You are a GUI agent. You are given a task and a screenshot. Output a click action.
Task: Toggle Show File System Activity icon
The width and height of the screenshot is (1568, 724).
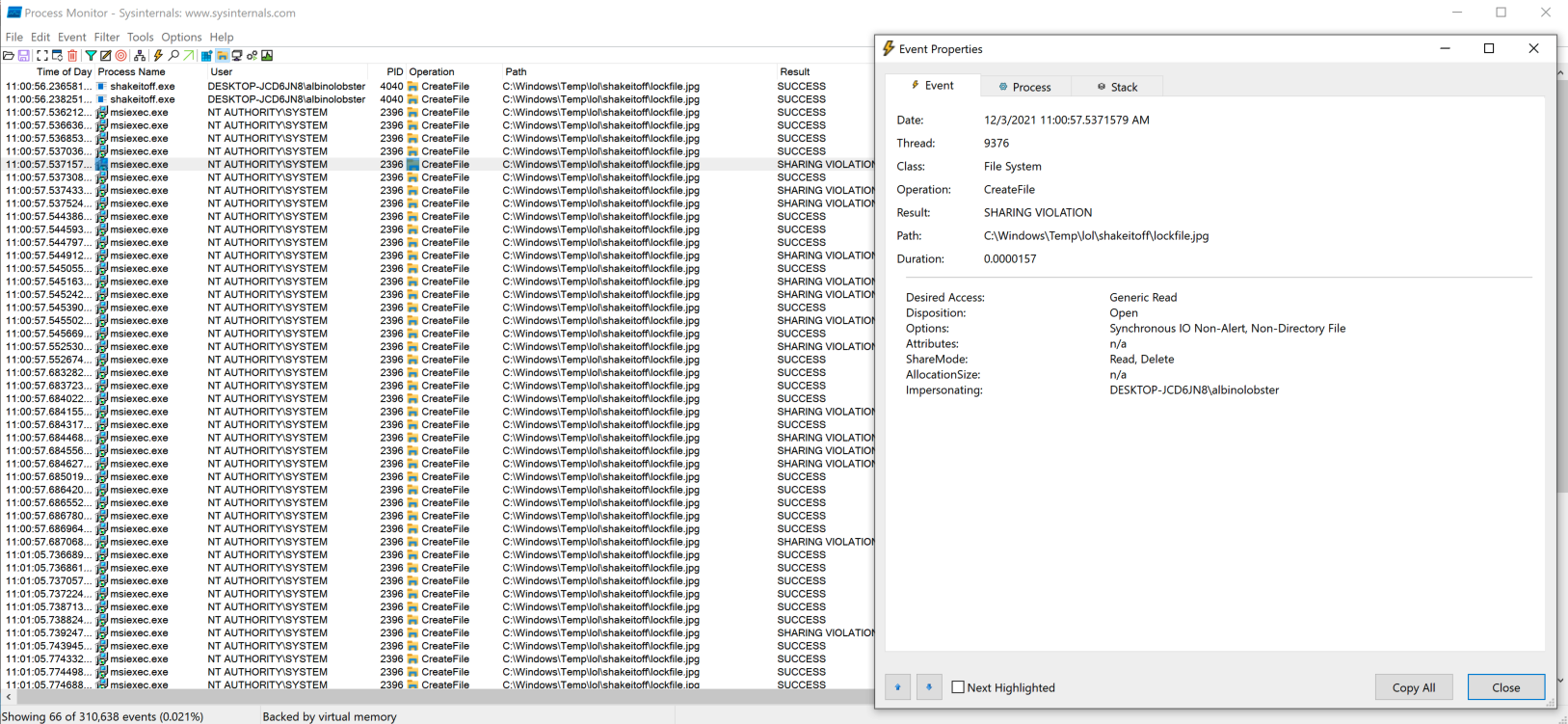point(223,55)
